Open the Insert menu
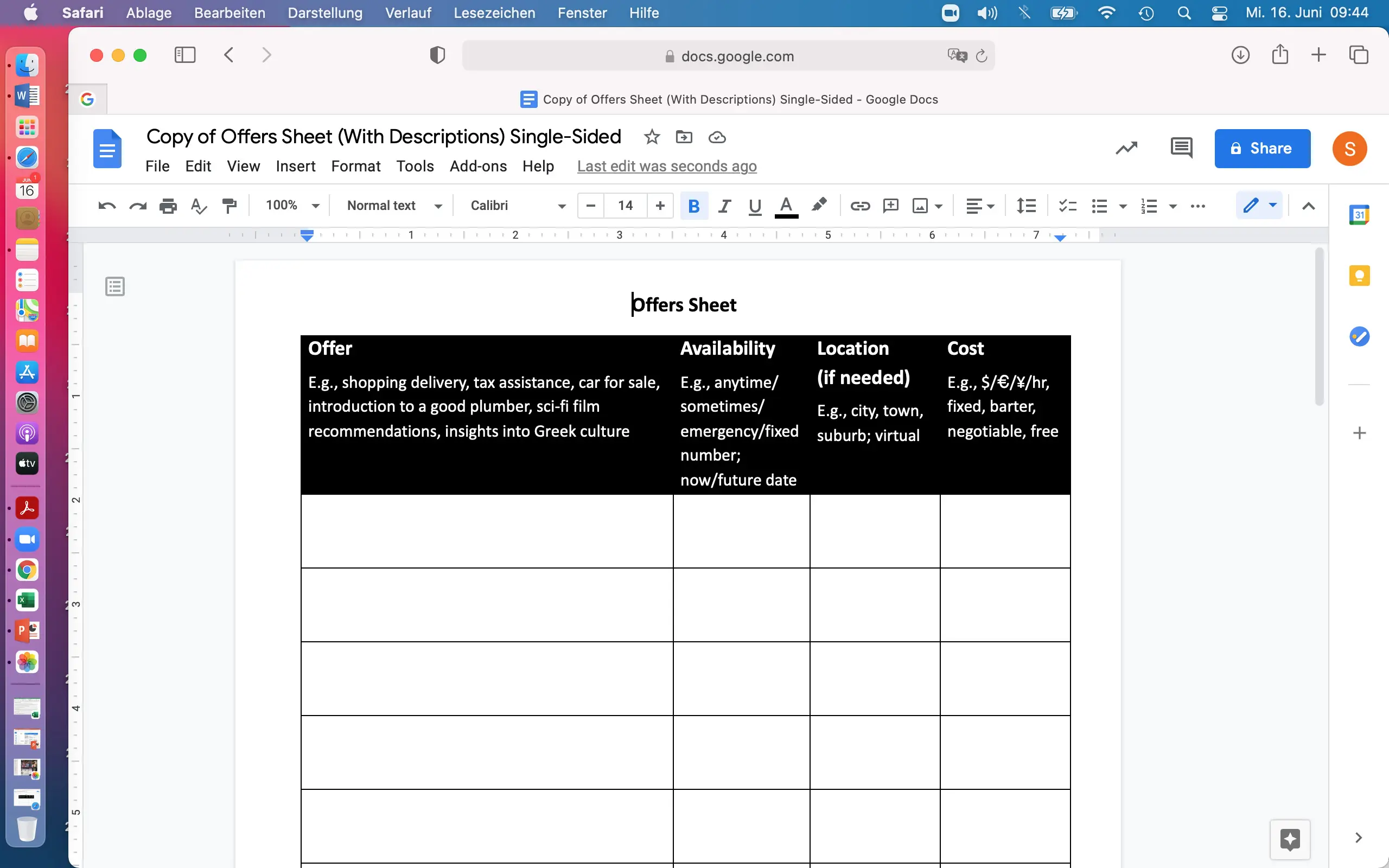 295,167
